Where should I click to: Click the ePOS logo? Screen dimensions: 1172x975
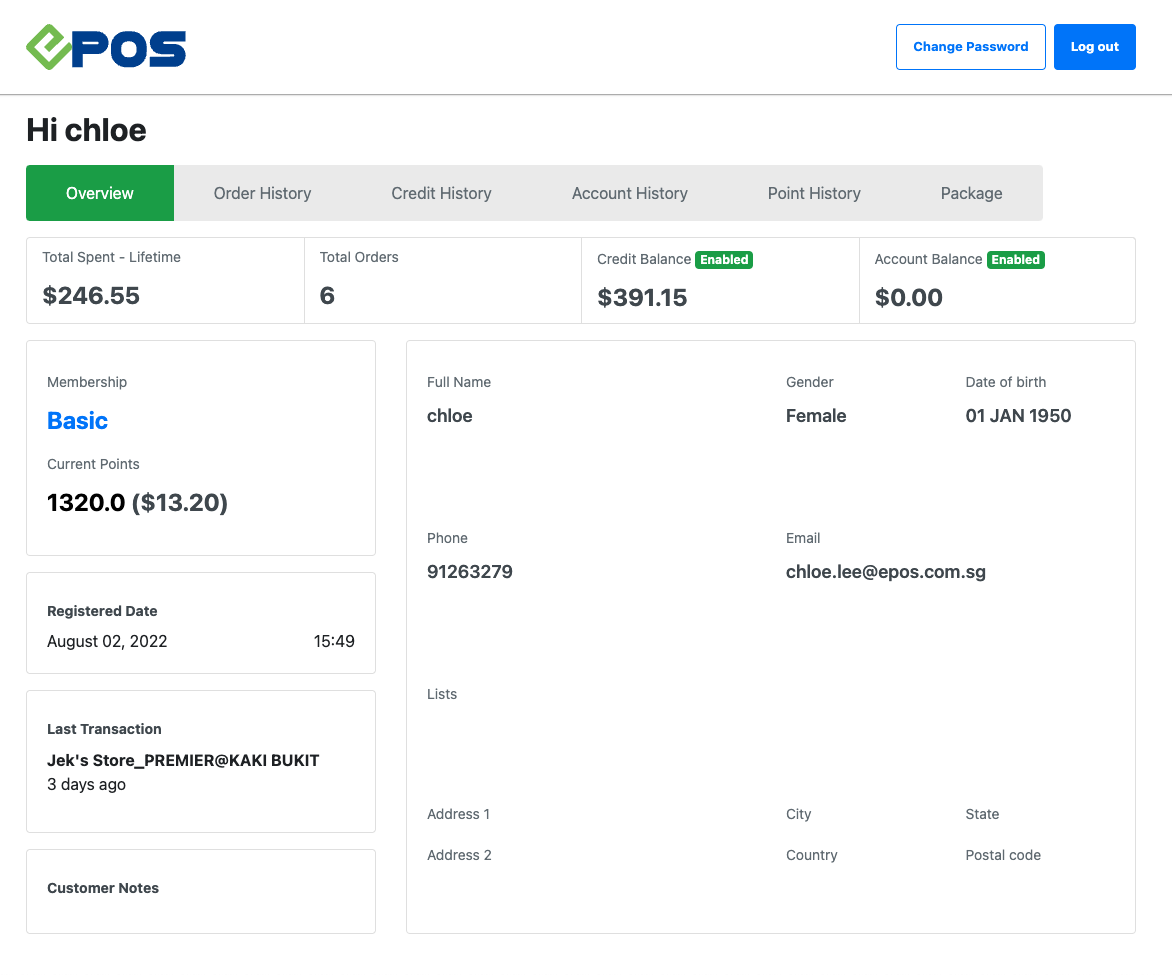pyautogui.click(x=106, y=47)
